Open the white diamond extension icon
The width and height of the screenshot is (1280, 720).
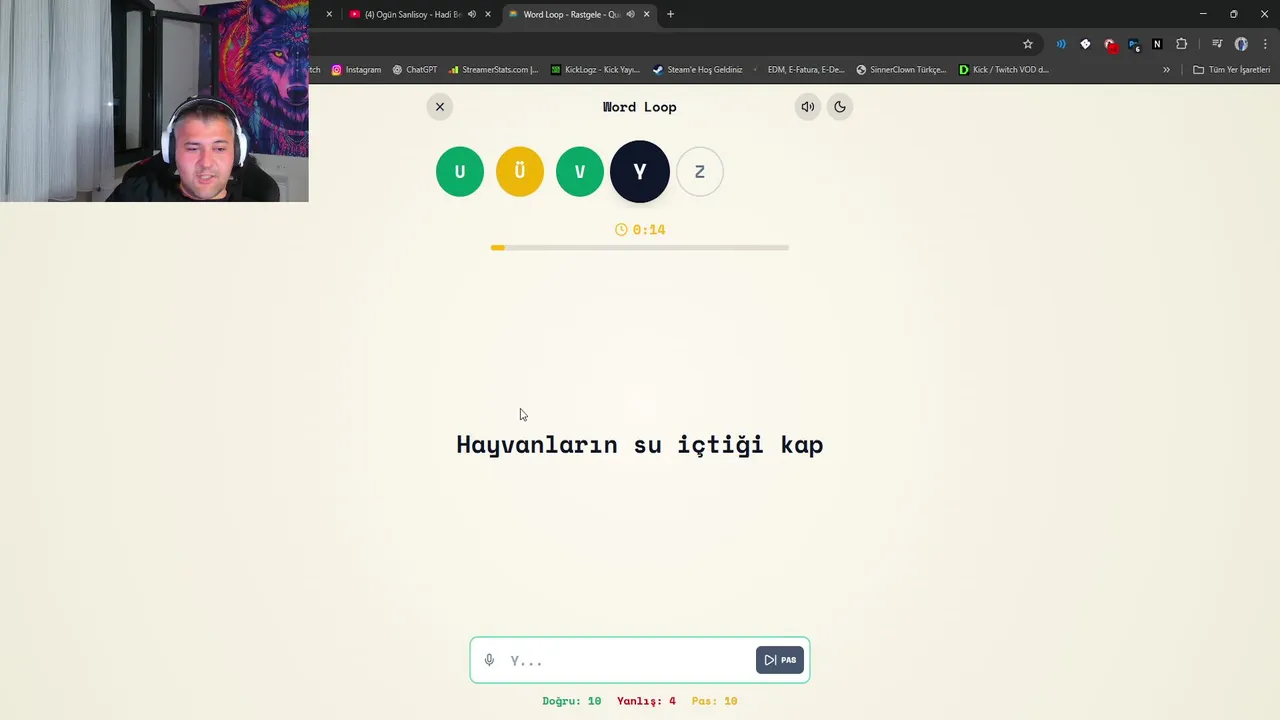[1085, 44]
